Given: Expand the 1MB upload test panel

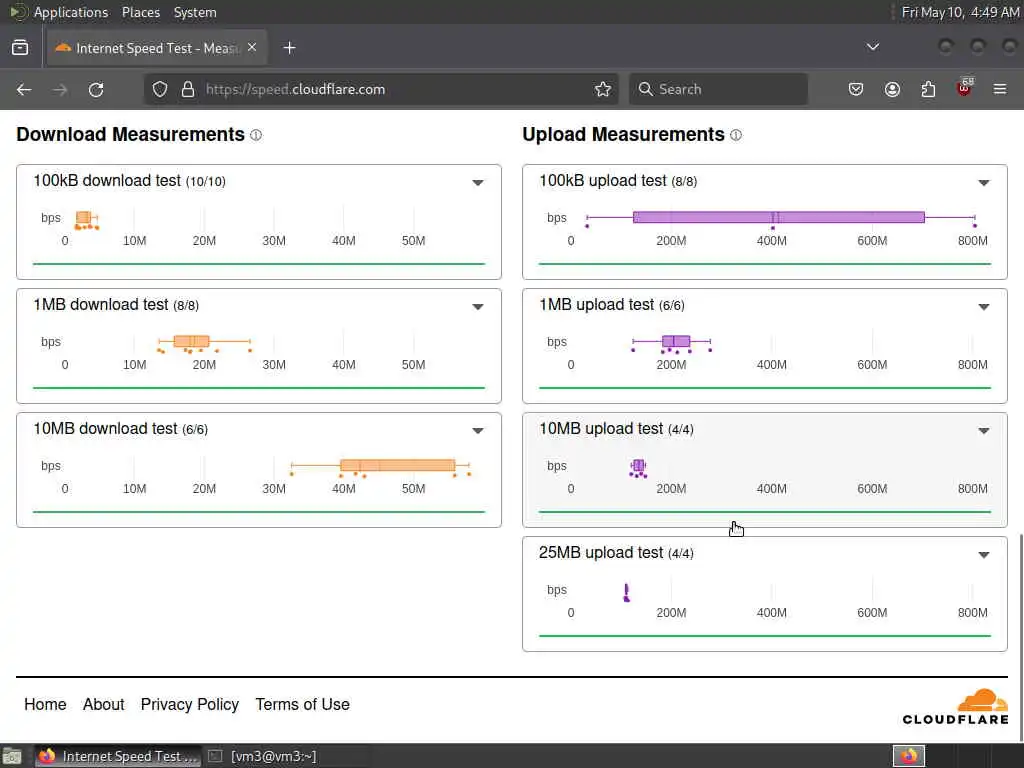Looking at the screenshot, I should click(x=984, y=307).
